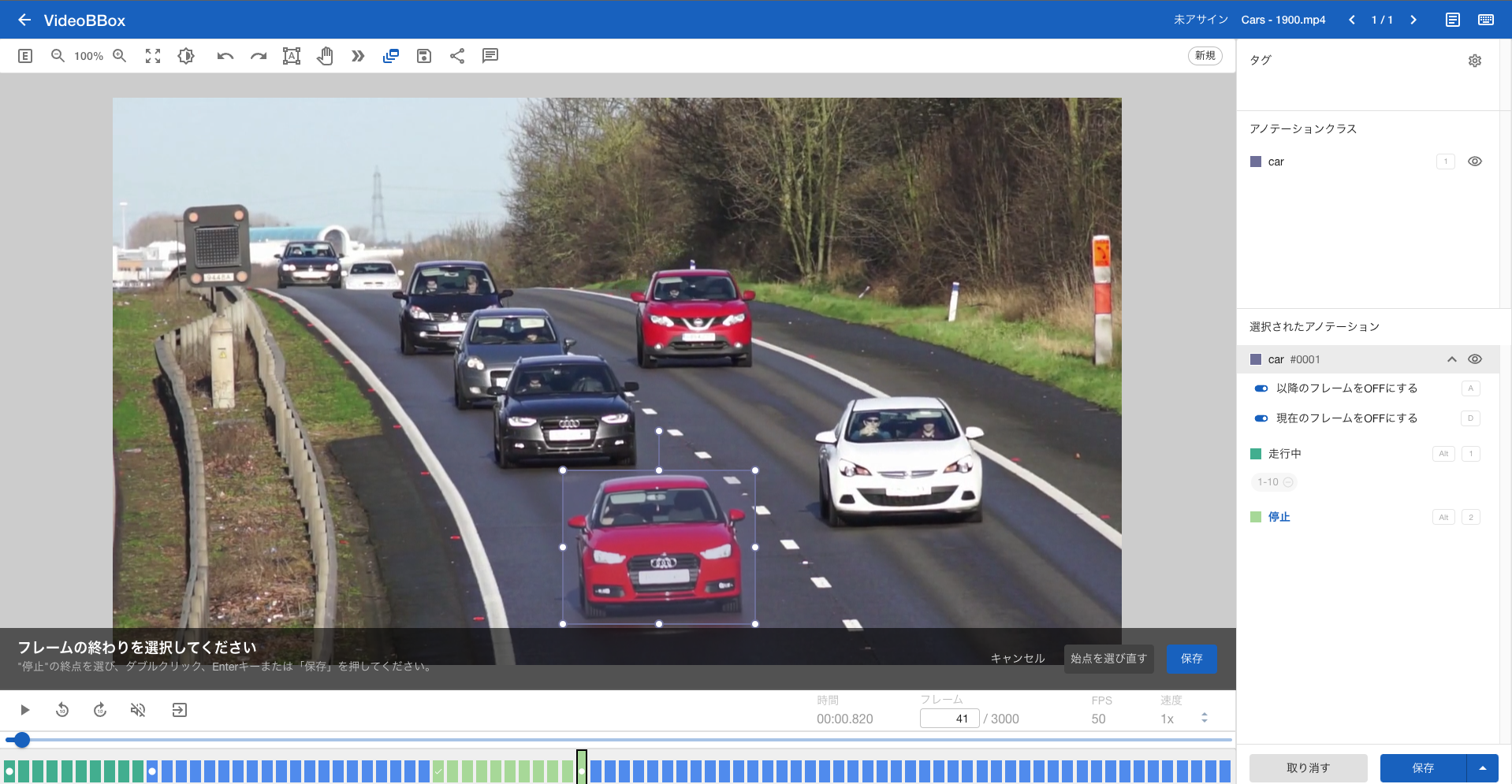Click the first keyframe dot on timeline
Image resolution: width=1512 pixels, height=784 pixels.
tap(9, 771)
